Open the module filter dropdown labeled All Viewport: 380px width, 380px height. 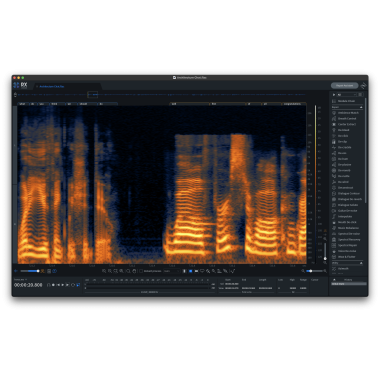point(346,95)
